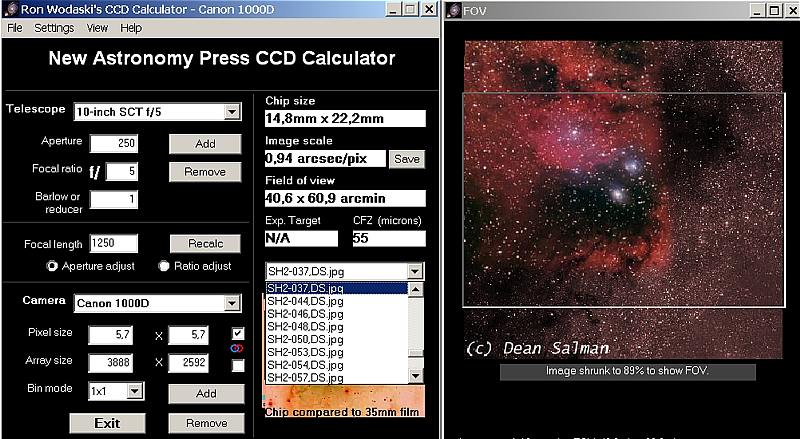Click the FOV window title bar icon

click(453, 10)
